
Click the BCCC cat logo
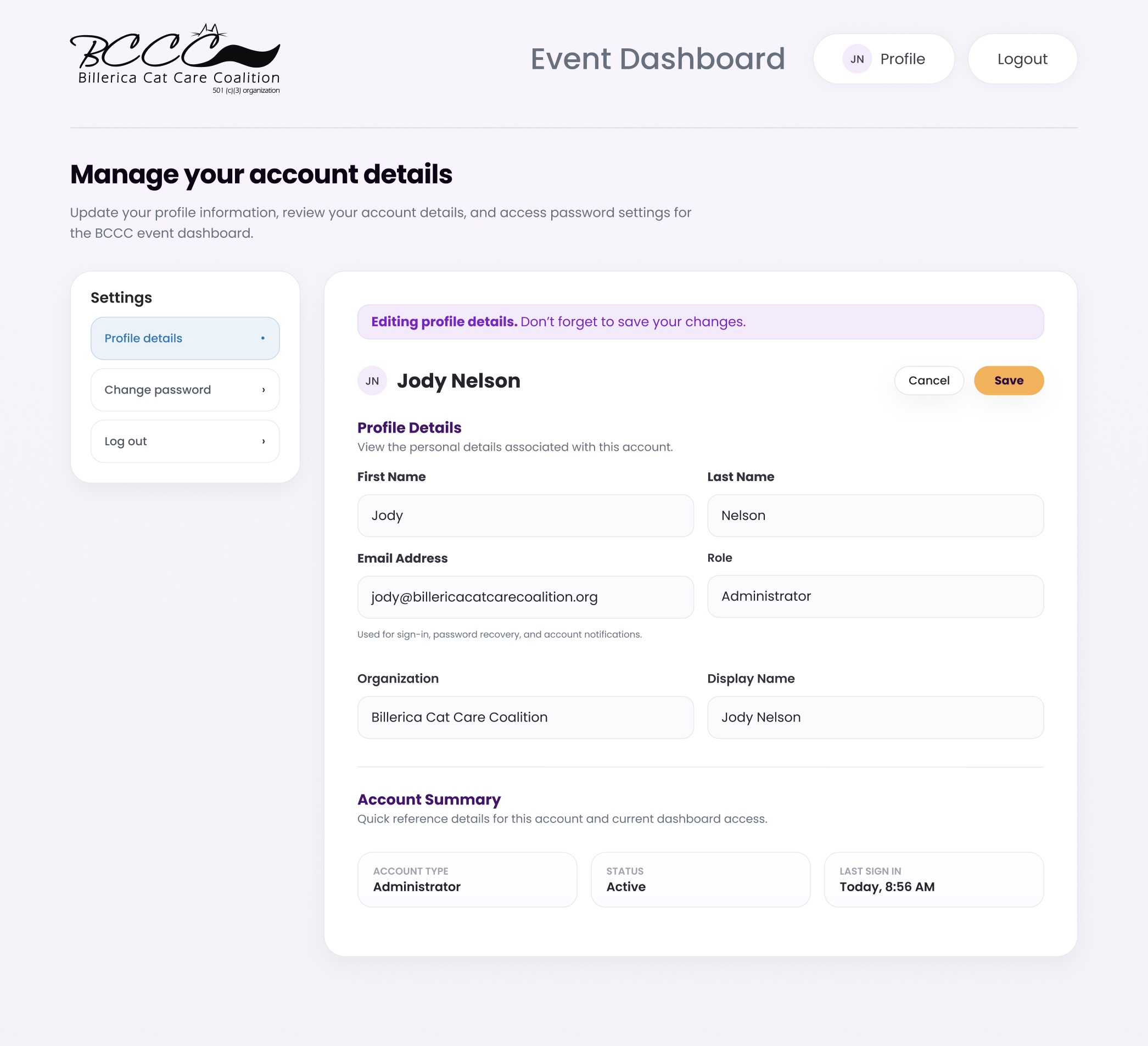(175, 58)
